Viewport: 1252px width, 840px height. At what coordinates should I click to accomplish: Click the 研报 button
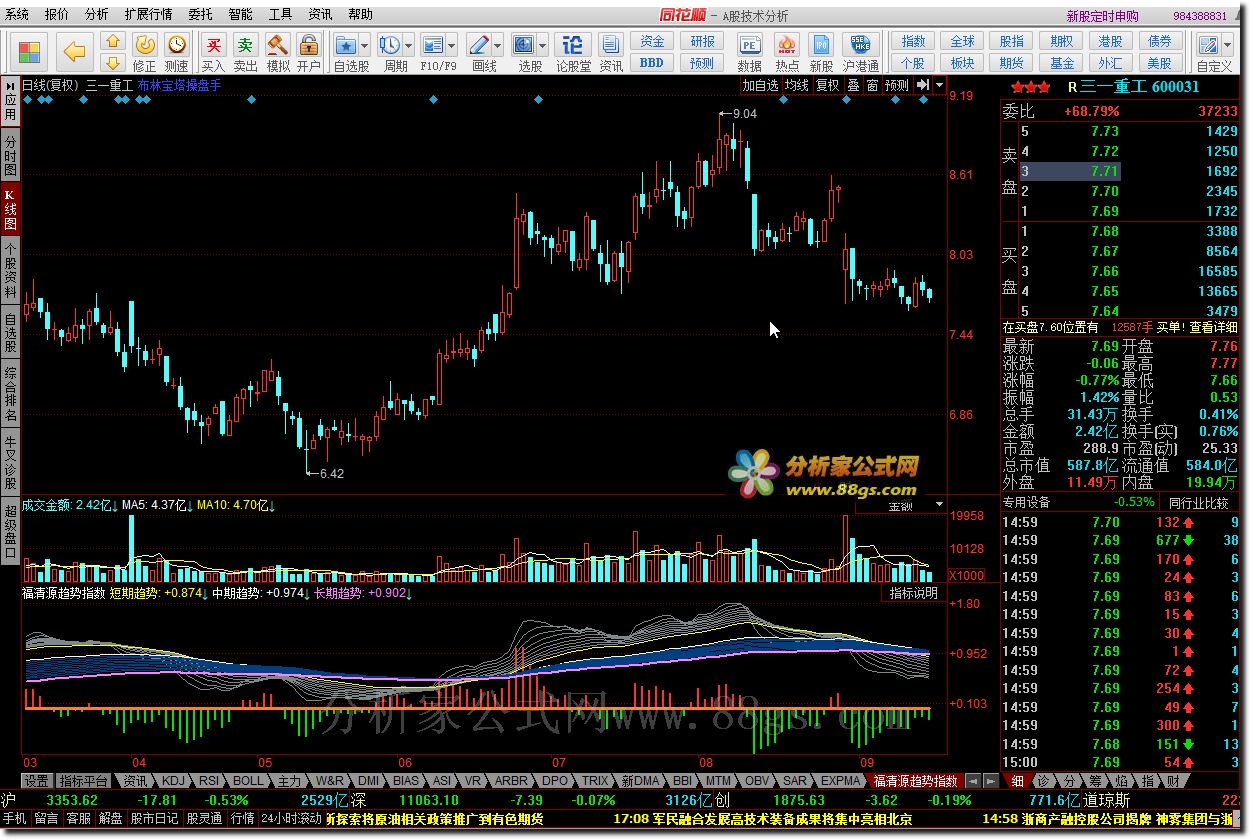point(702,42)
